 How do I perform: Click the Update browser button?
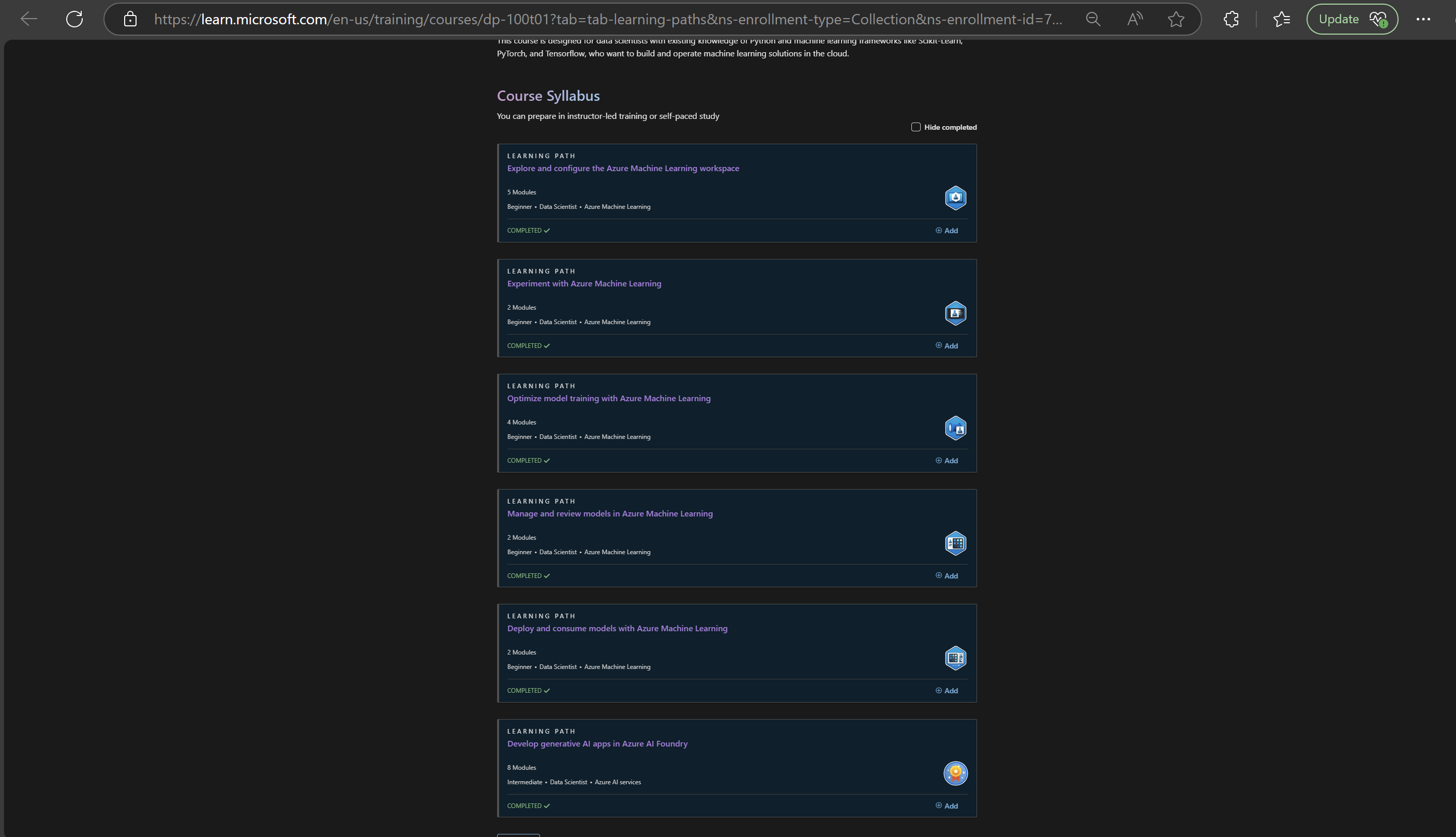[x=1352, y=19]
